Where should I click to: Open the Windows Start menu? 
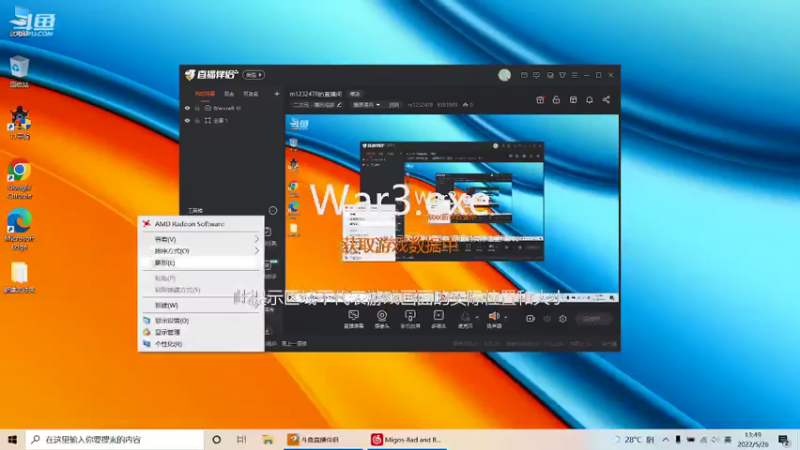12,439
